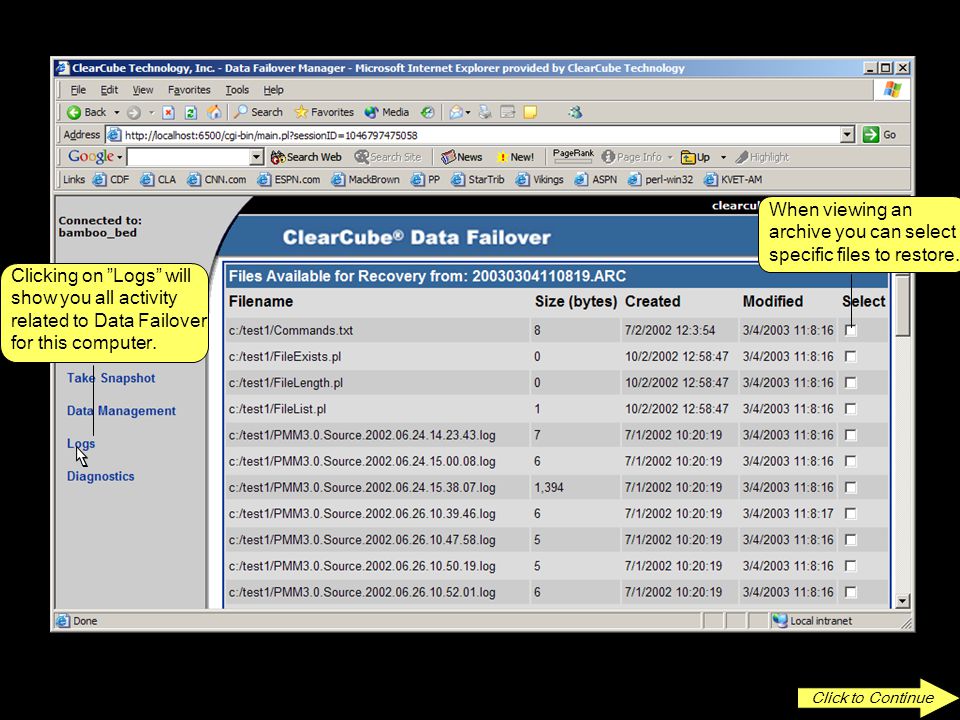960x720 pixels.
Task: Click the Page Info button
Action: coord(632,157)
